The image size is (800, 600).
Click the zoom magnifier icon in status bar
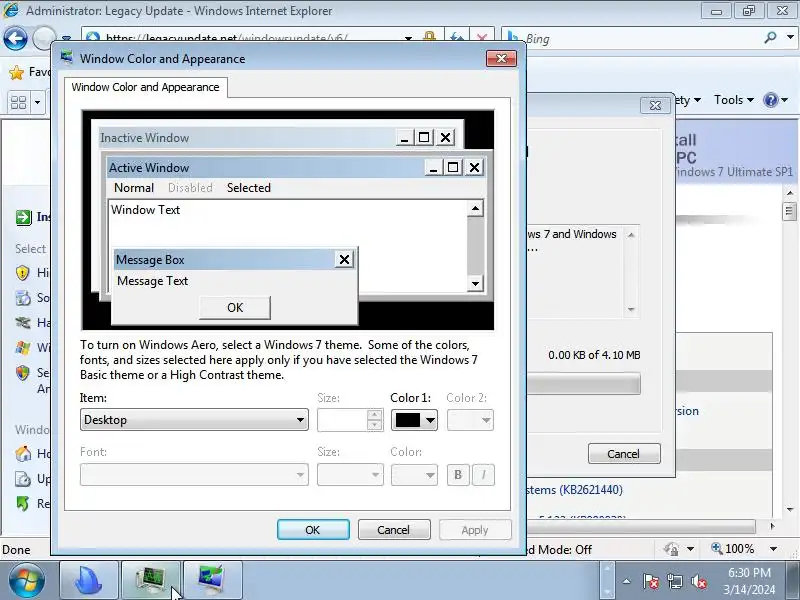tap(717, 548)
